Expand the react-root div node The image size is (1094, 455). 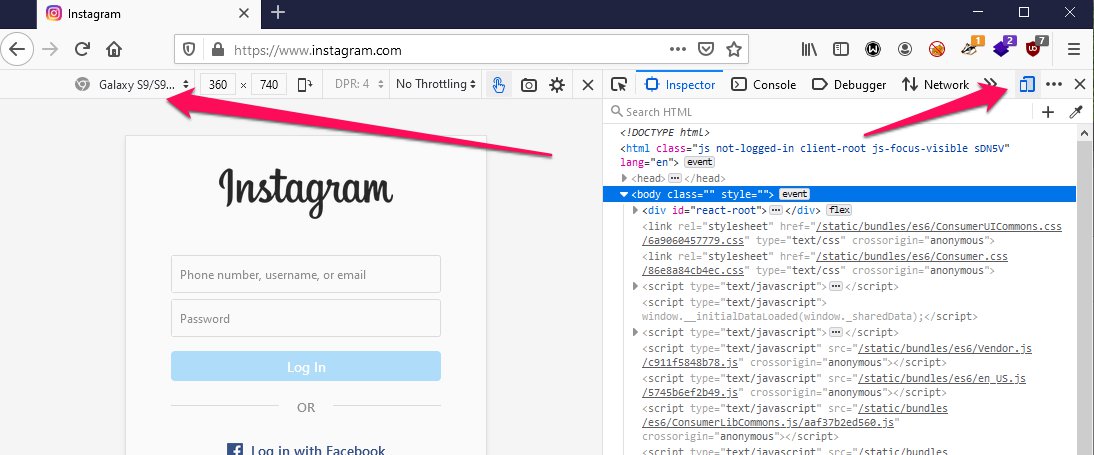point(635,210)
